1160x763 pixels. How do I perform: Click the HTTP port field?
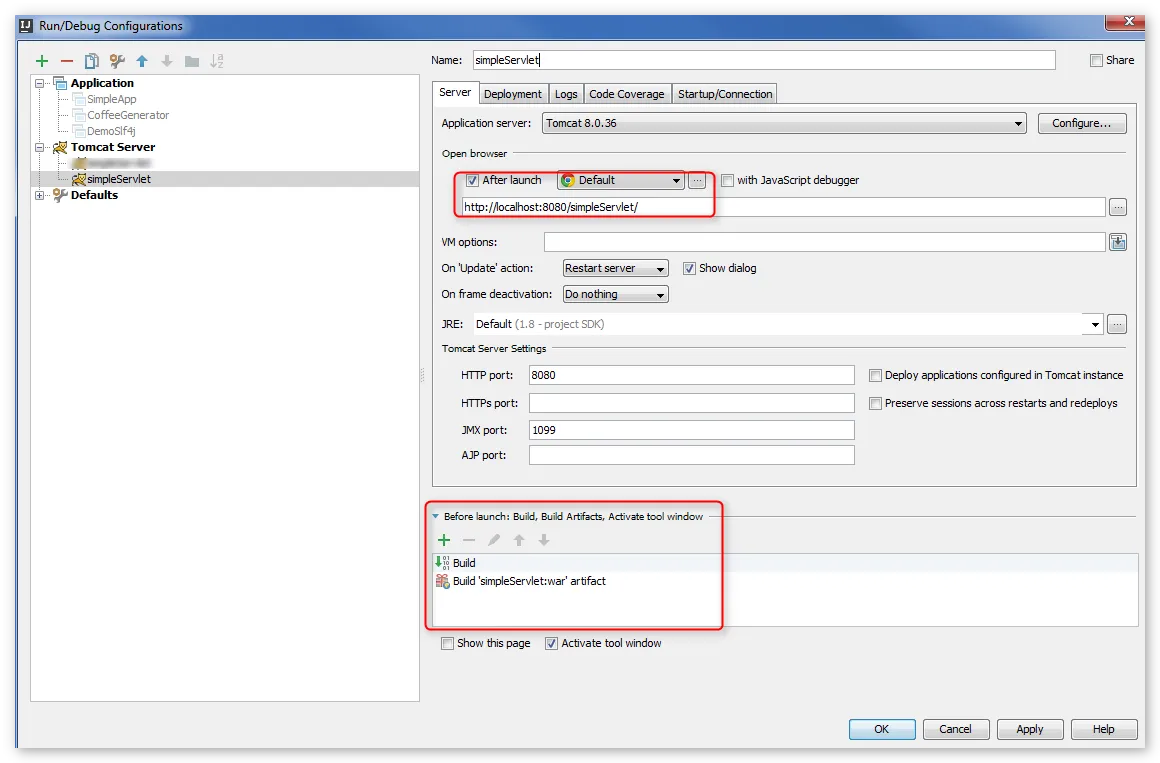(x=692, y=375)
